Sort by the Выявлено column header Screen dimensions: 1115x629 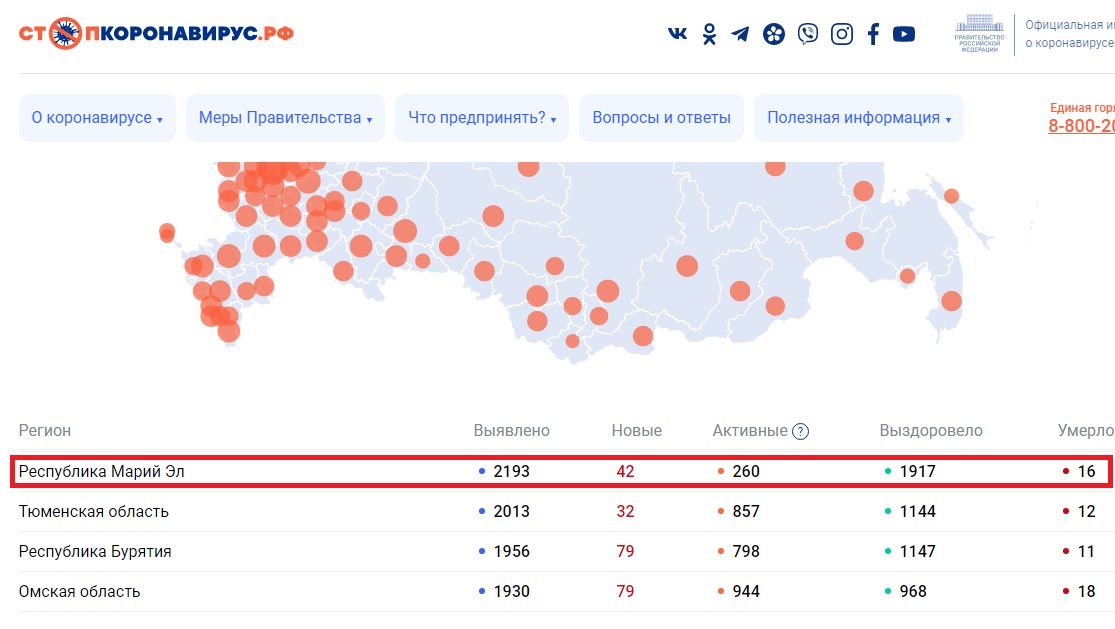pos(511,431)
